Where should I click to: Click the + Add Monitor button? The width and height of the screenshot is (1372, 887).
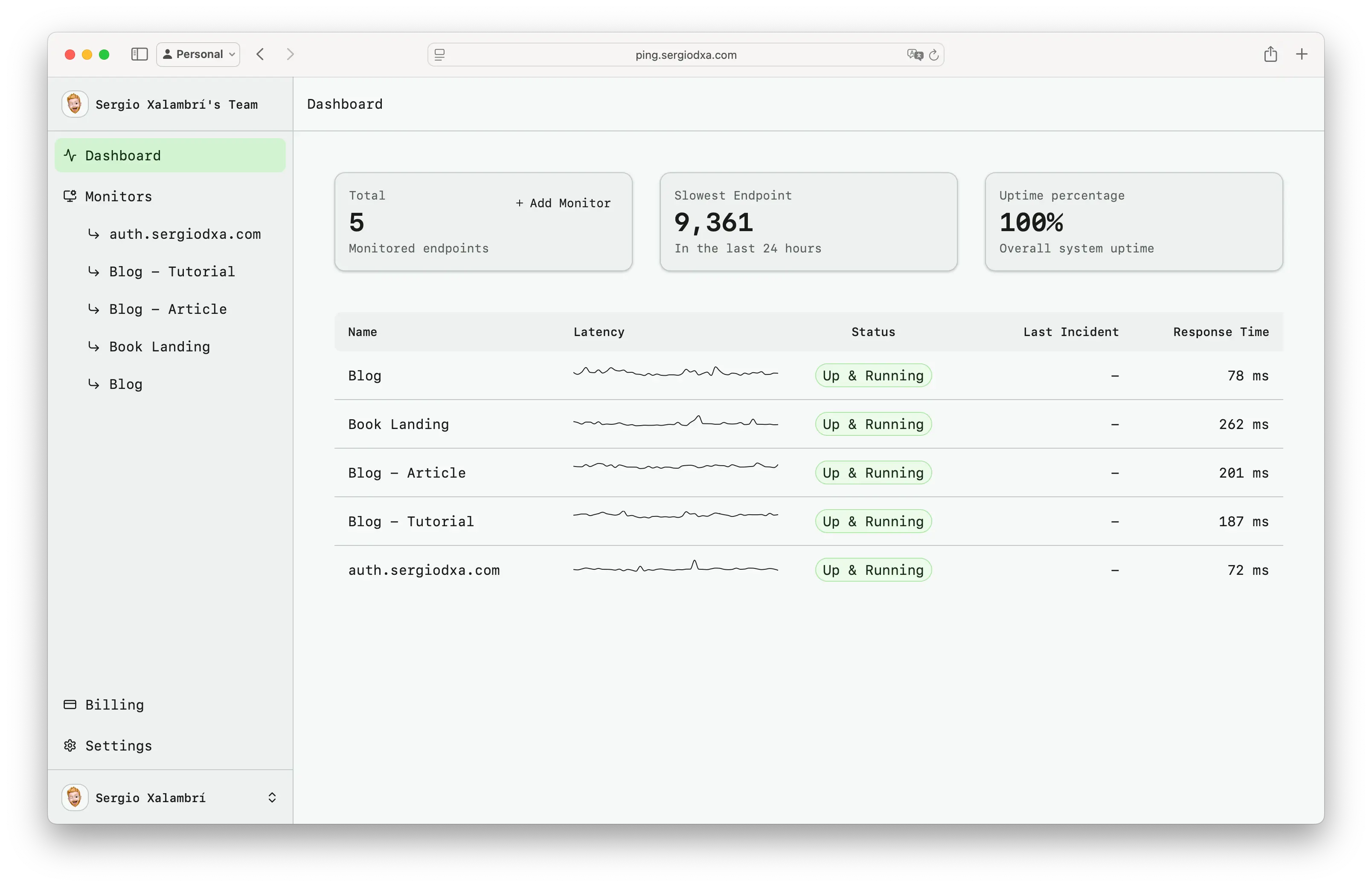[x=563, y=203]
